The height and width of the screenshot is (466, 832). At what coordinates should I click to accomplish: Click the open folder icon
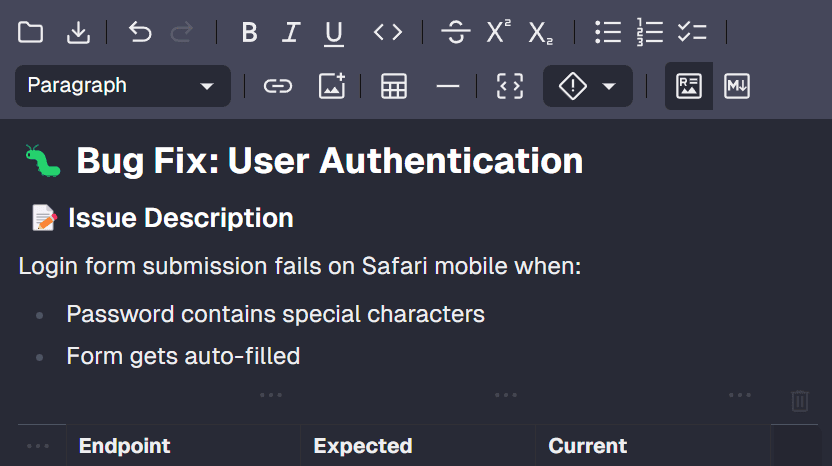pyautogui.click(x=31, y=33)
